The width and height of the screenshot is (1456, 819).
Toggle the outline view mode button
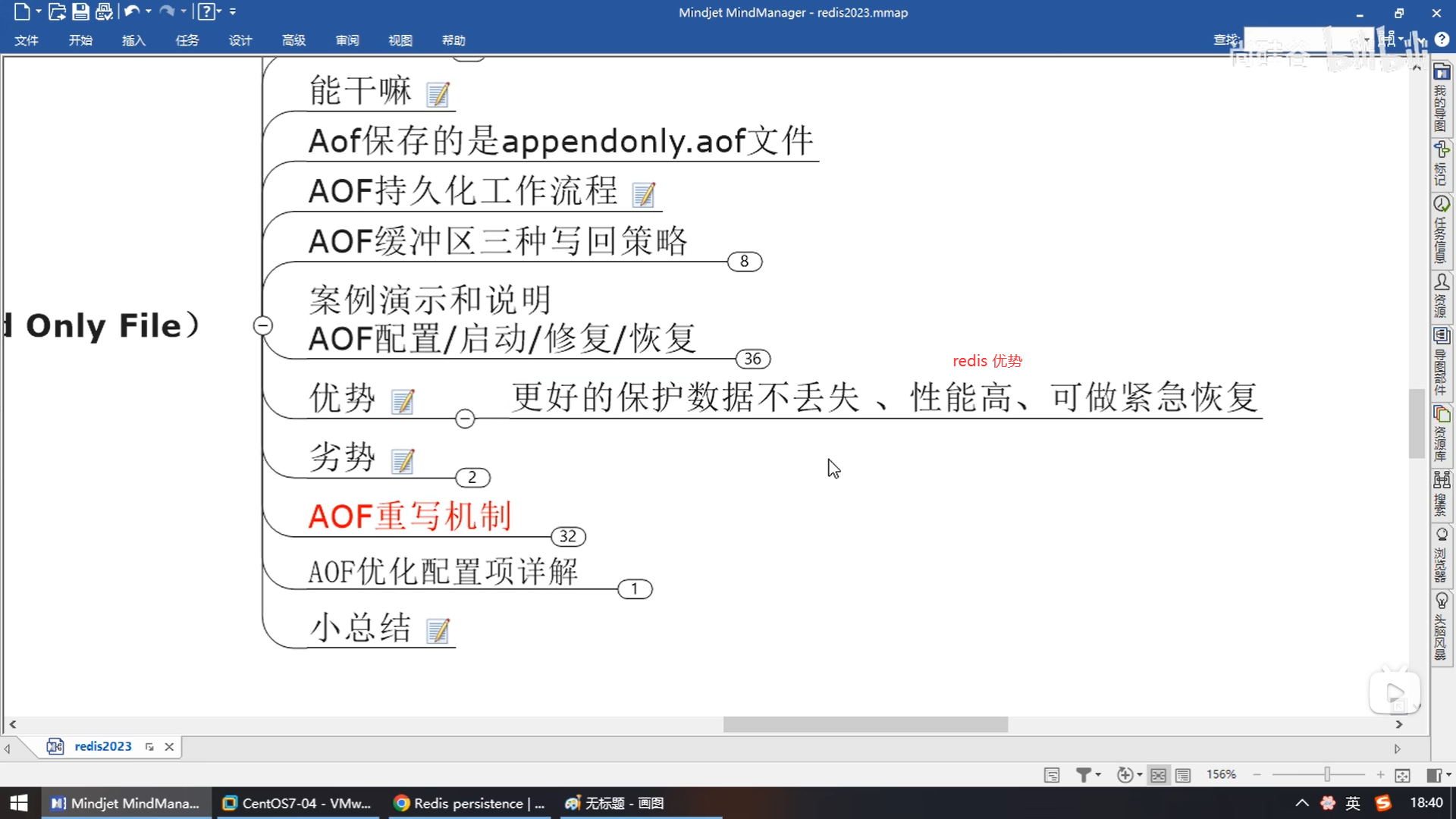(x=1183, y=774)
